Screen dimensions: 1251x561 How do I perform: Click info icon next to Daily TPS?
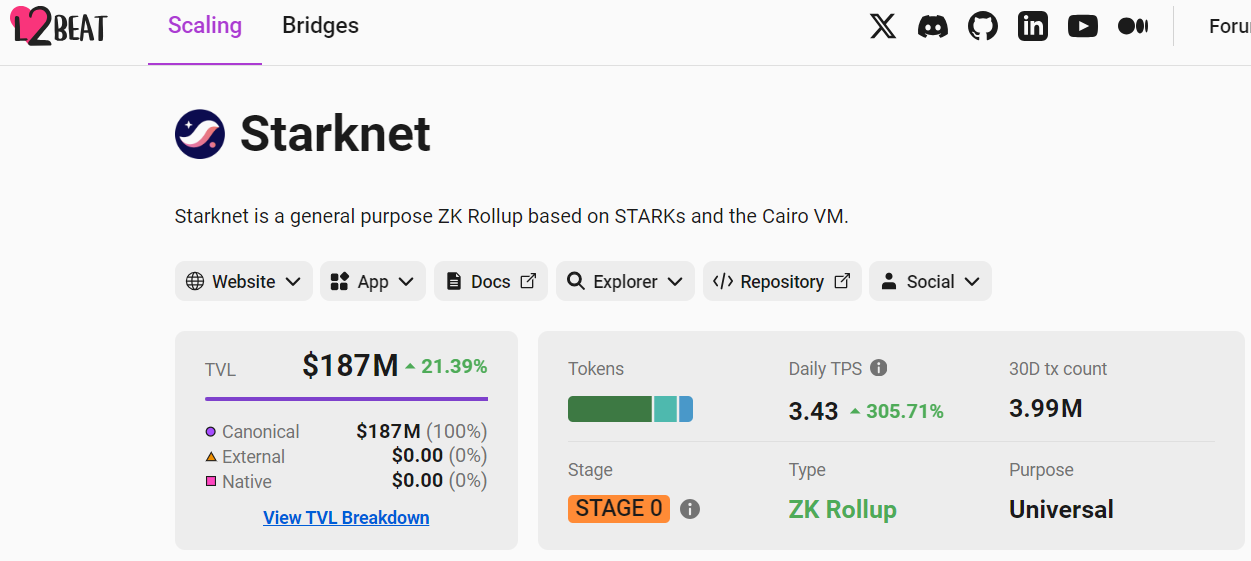click(879, 368)
